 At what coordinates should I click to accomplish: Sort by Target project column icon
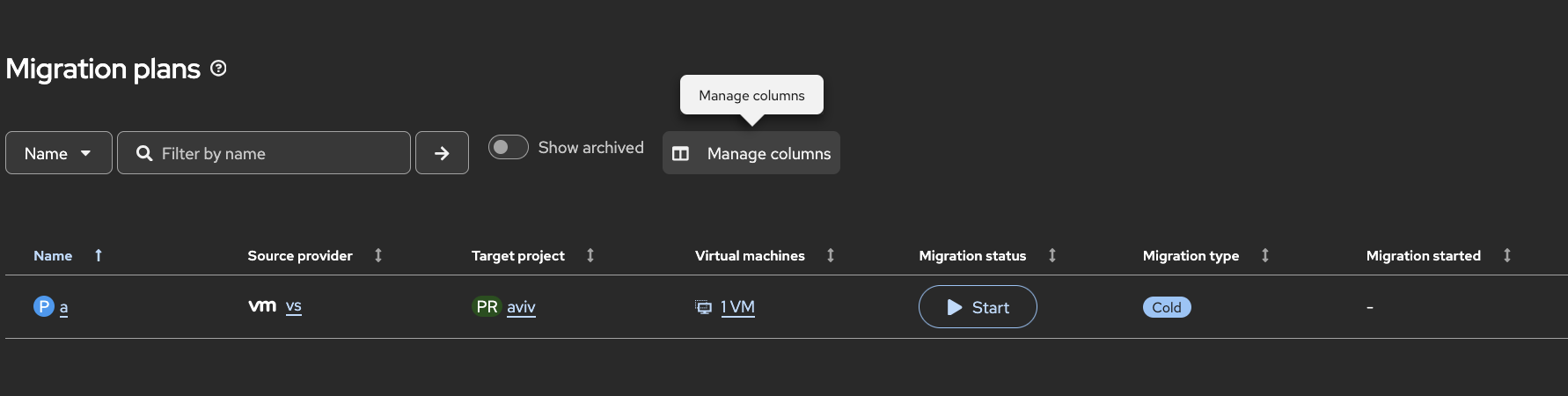[x=590, y=255]
